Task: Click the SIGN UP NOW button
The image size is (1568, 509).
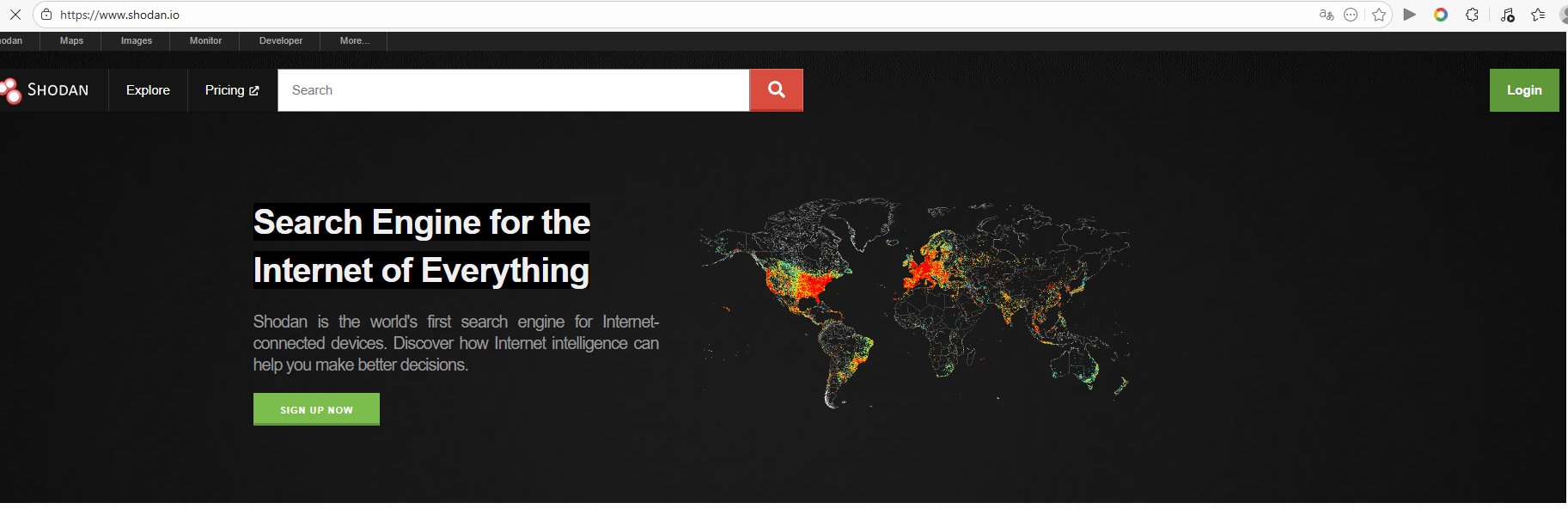Action: (x=316, y=409)
